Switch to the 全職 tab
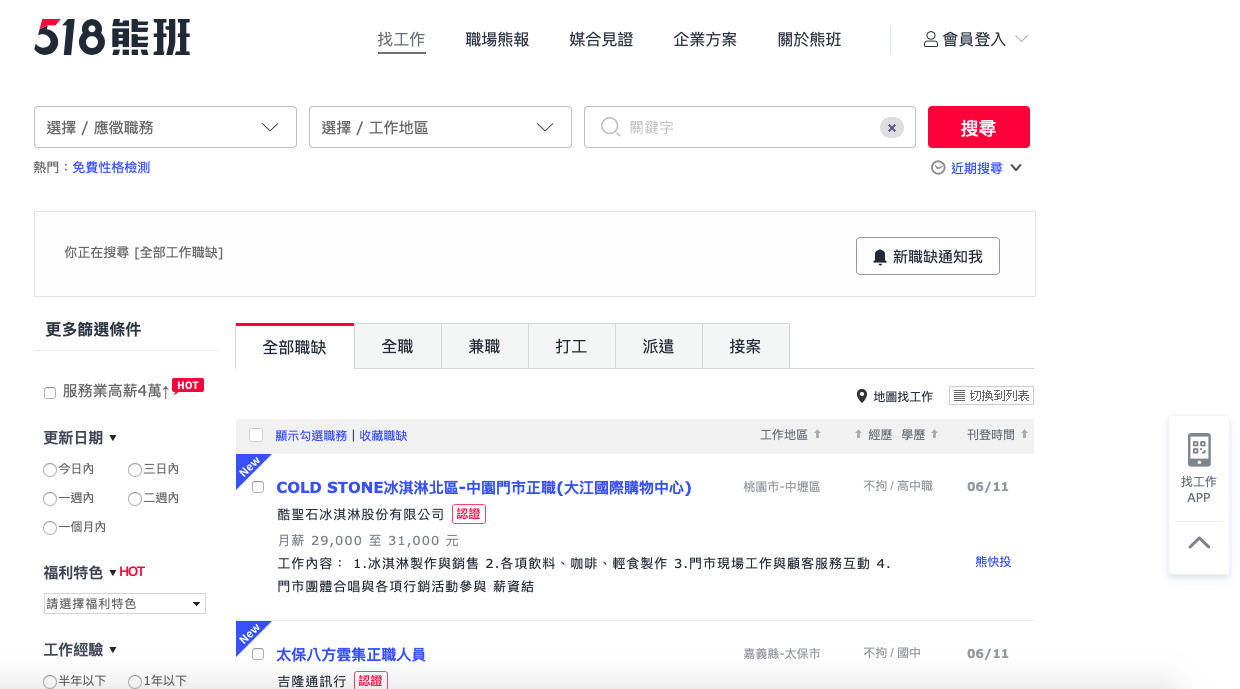The height and width of the screenshot is (689, 1240). [x=398, y=346]
